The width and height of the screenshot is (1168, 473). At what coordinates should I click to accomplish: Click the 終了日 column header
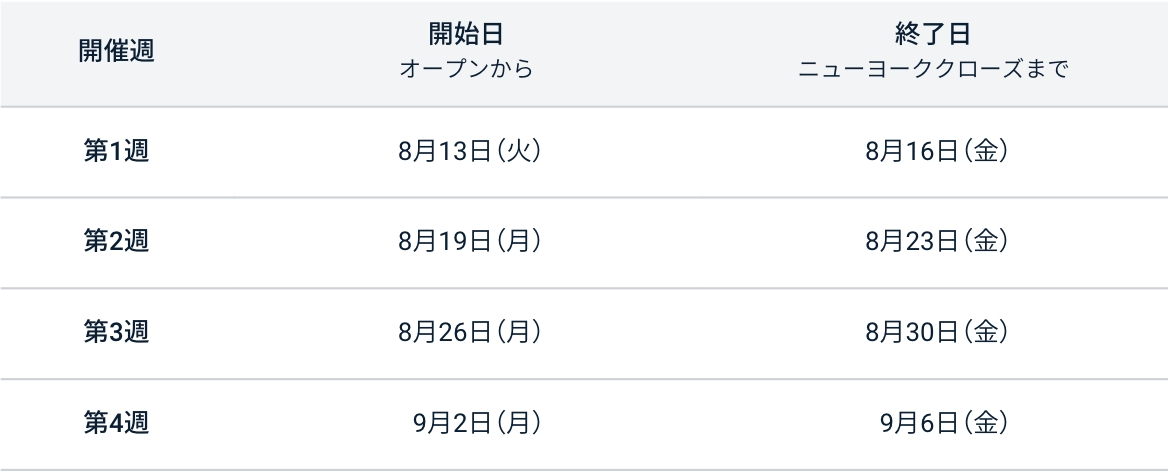[x=933, y=35]
